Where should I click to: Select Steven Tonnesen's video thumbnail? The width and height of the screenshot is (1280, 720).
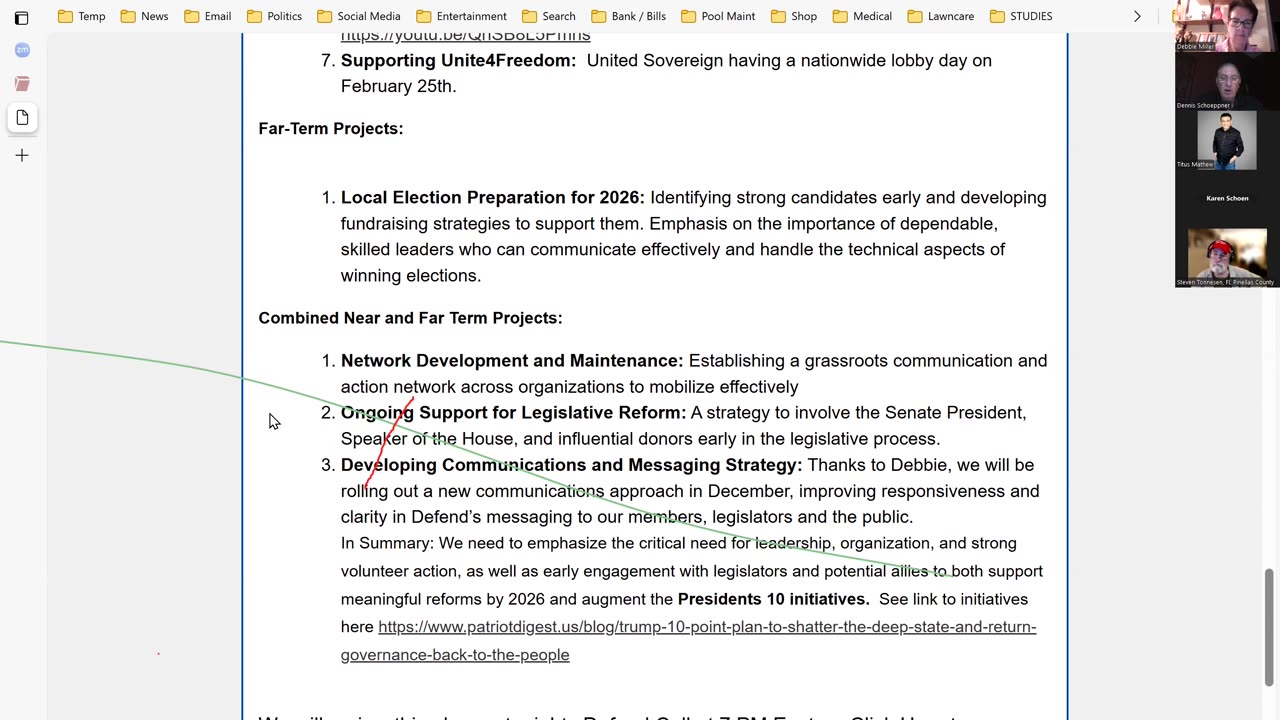point(1227,257)
